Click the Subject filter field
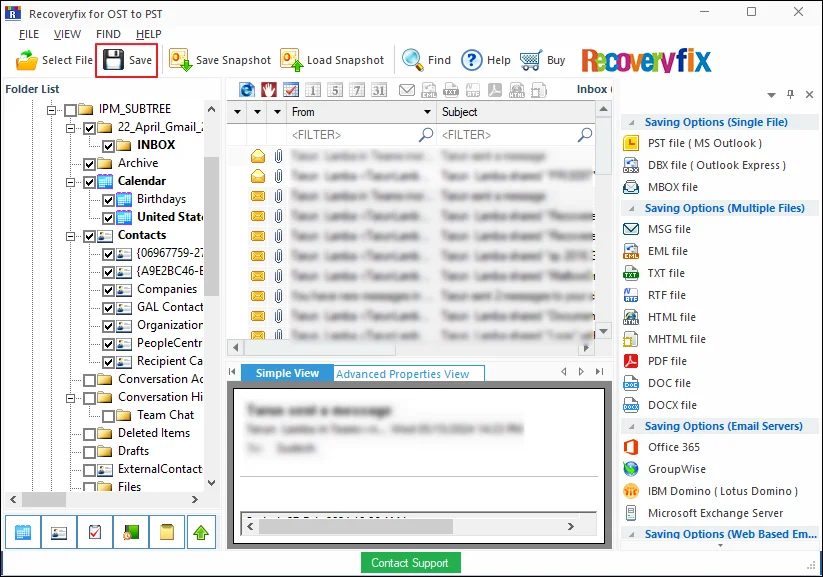Image resolution: width=823 pixels, height=577 pixels. pyautogui.click(x=517, y=135)
